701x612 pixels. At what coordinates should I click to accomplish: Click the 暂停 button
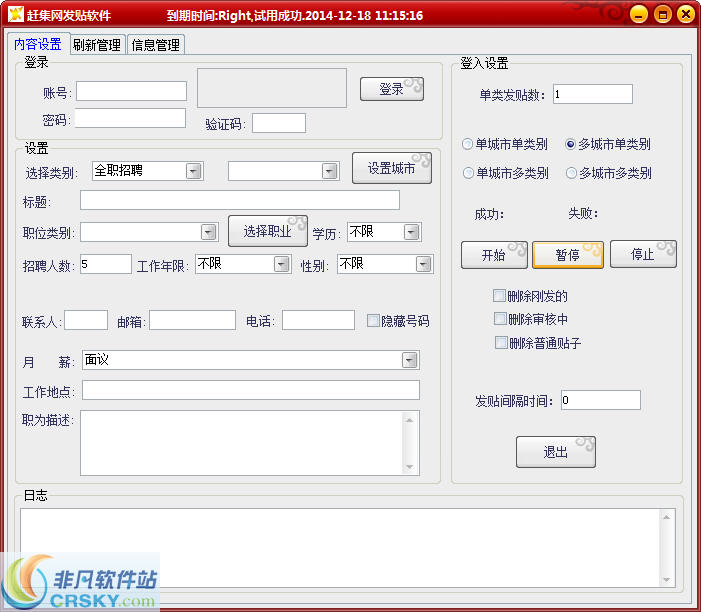click(x=568, y=255)
